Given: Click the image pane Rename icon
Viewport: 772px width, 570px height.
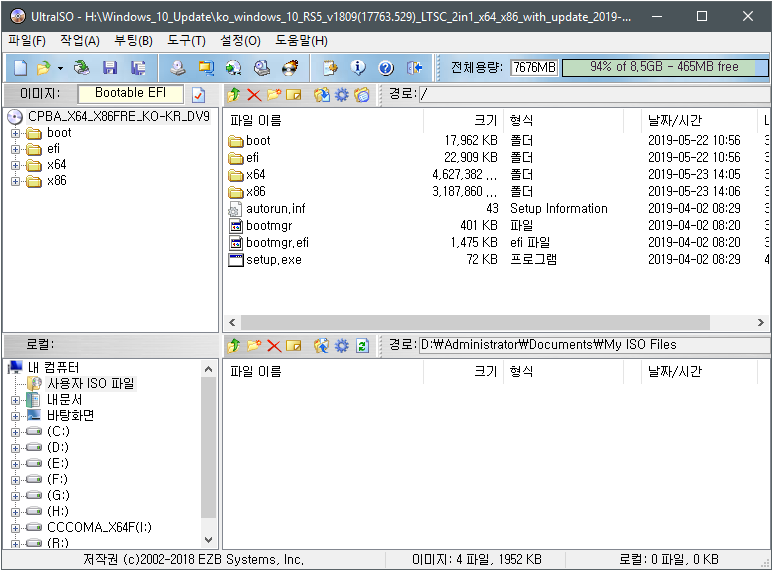Looking at the screenshot, I should click(x=293, y=95).
